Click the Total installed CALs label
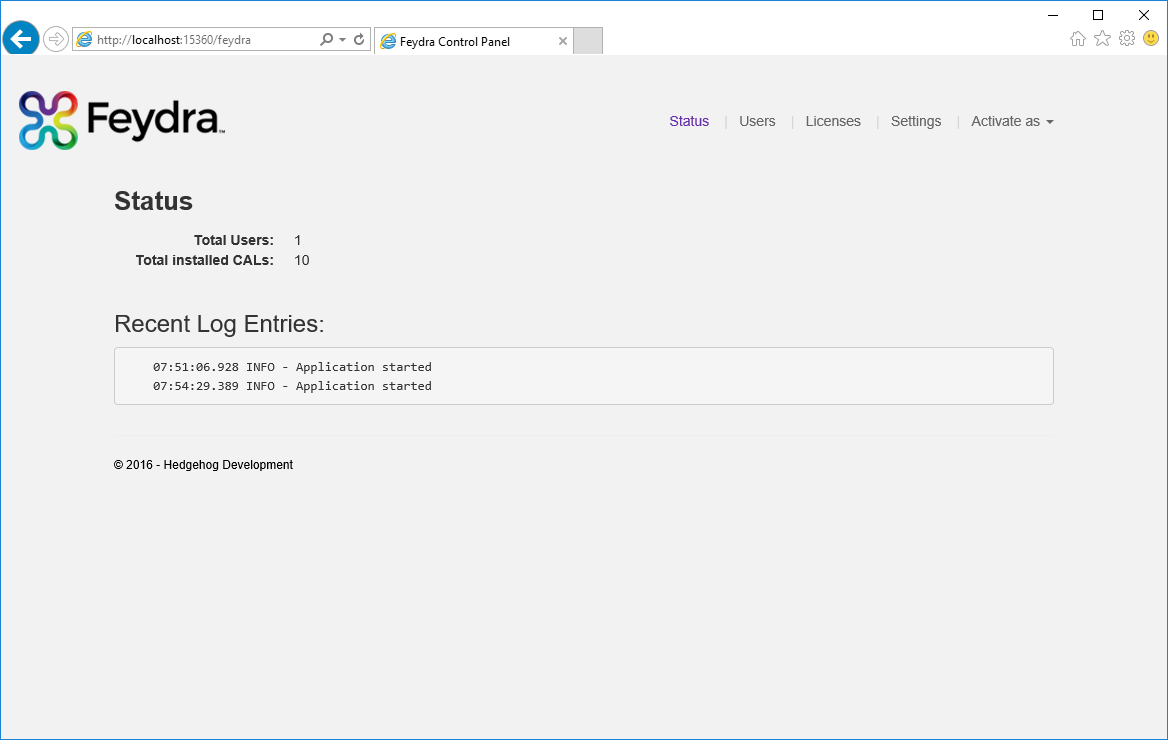The image size is (1168, 740). [205, 260]
